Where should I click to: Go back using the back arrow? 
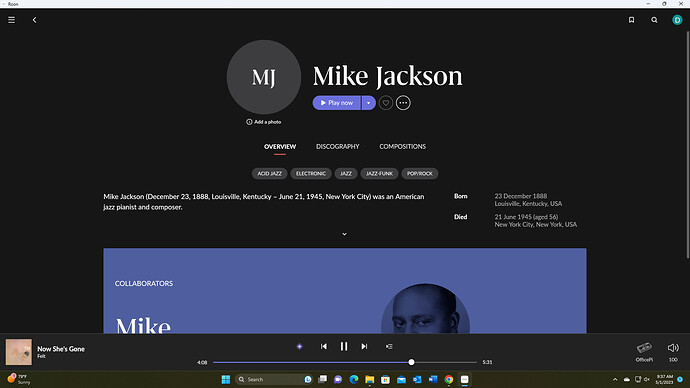pyautogui.click(x=34, y=20)
